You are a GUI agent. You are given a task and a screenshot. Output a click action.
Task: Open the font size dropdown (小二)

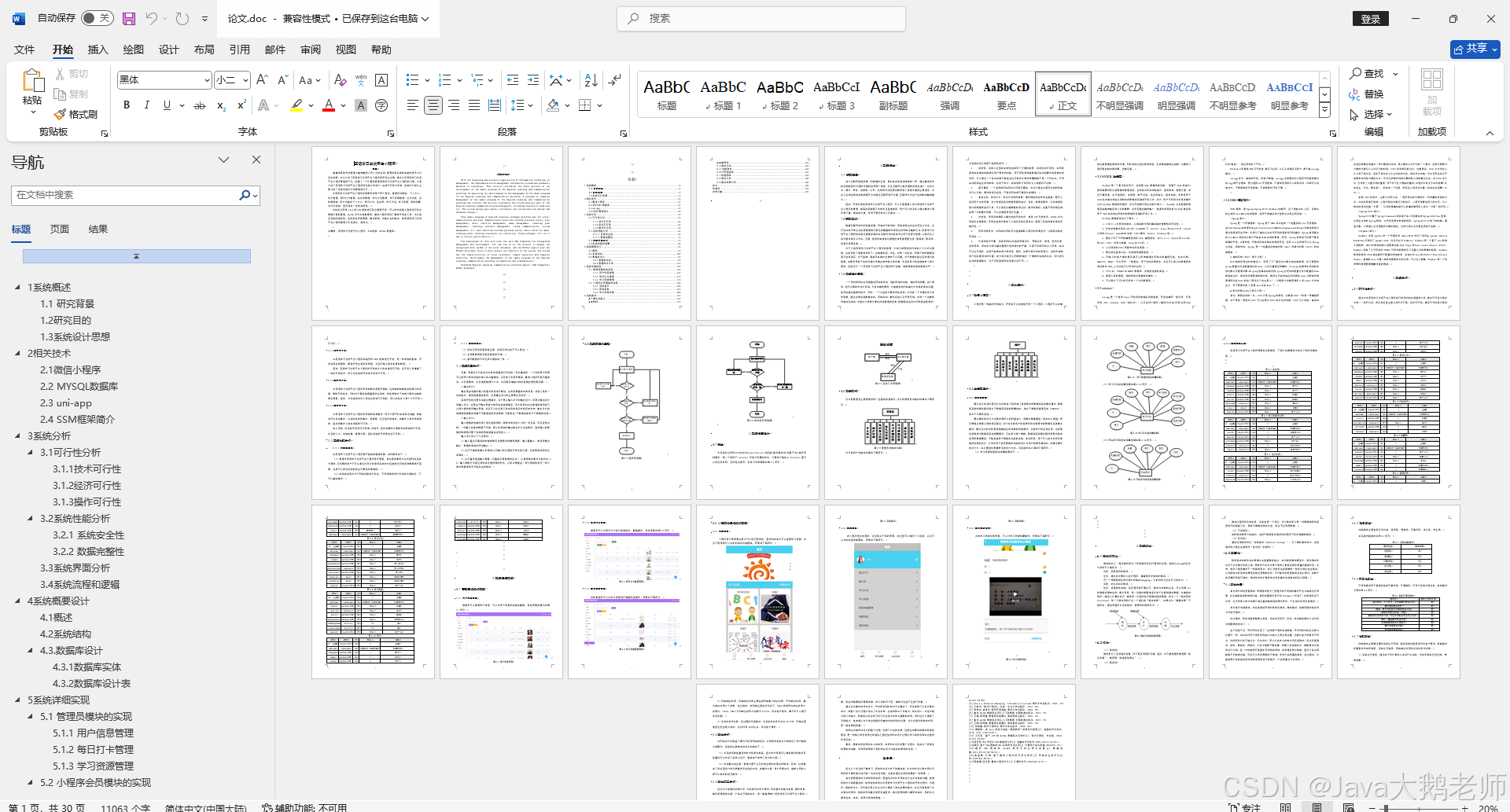coord(245,80)
